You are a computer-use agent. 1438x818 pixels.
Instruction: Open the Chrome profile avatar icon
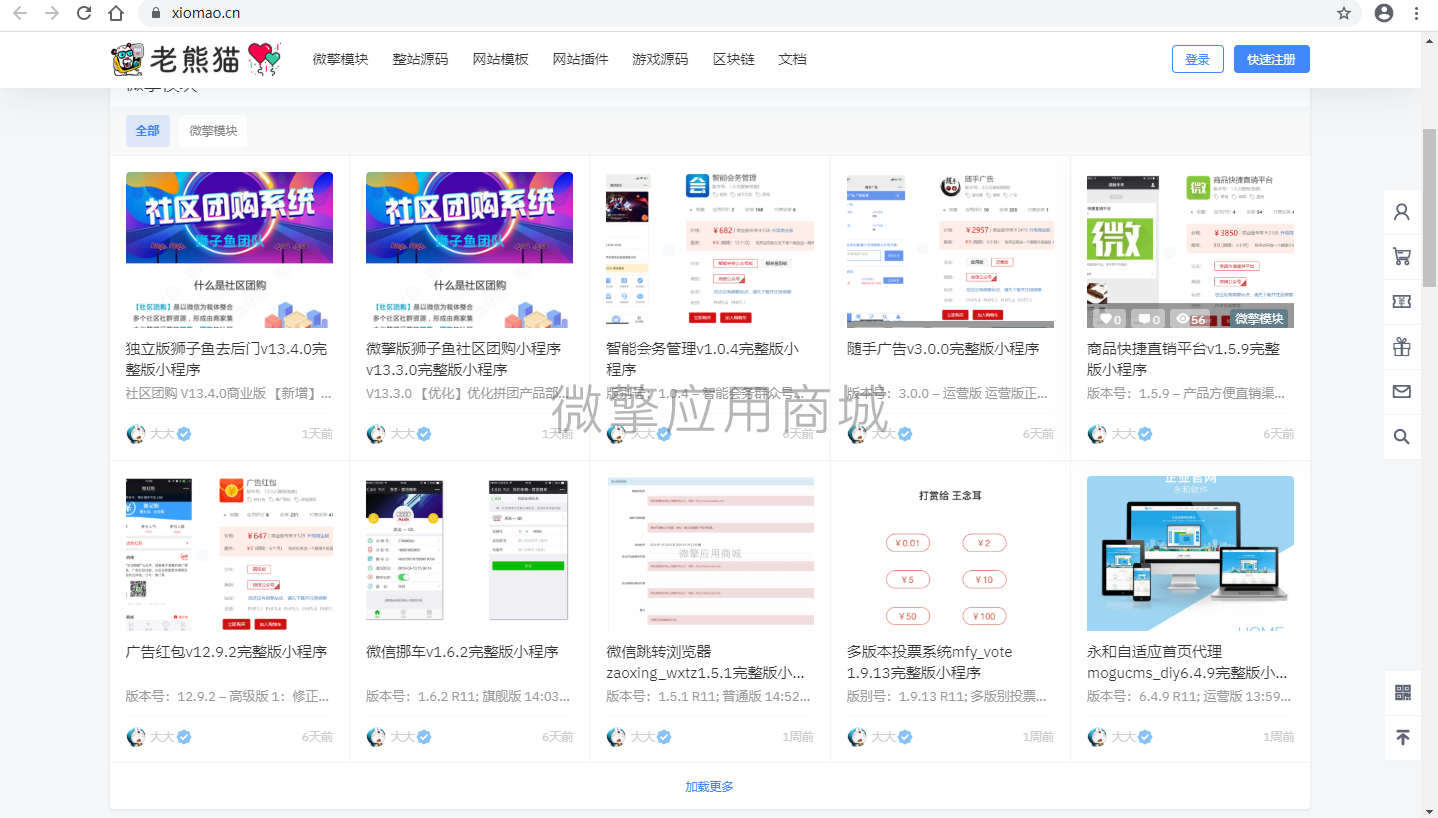(1384, 13)
